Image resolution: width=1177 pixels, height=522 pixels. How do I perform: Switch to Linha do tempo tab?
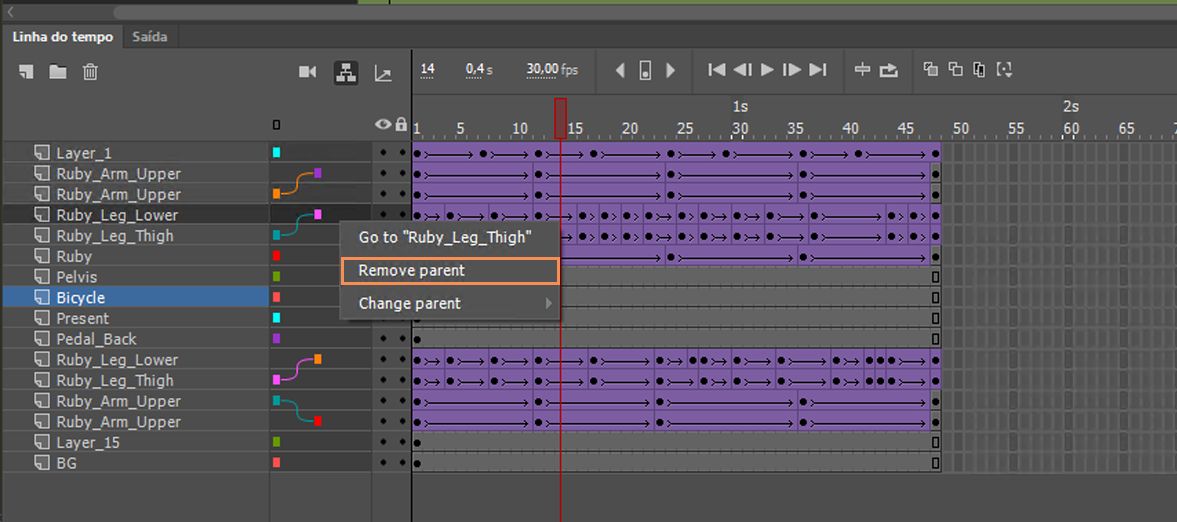pyautogui.click(x=62, y=37)
